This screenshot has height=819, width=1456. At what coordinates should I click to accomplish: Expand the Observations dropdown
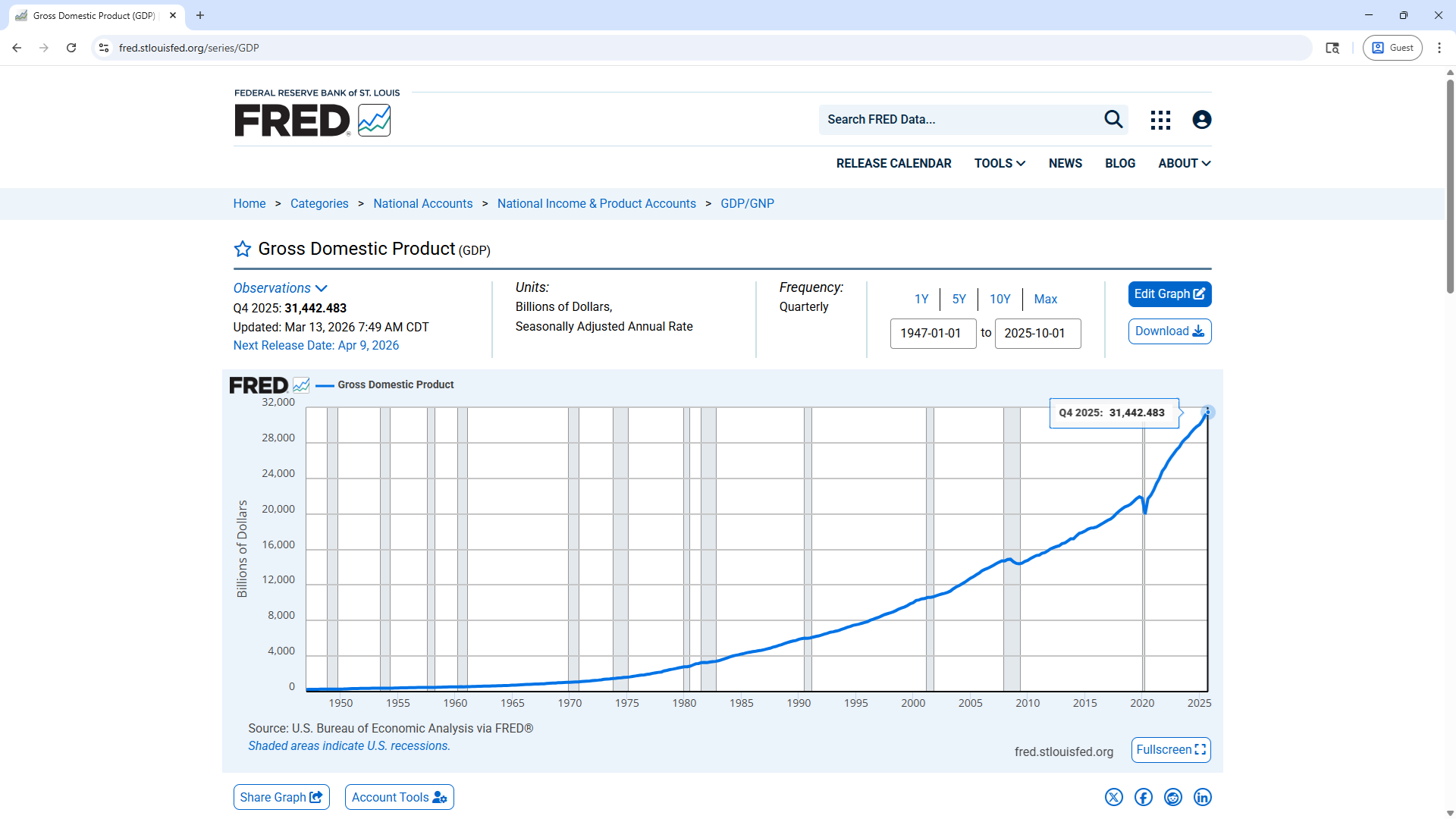pyautogui.click(x=280, y=288)
